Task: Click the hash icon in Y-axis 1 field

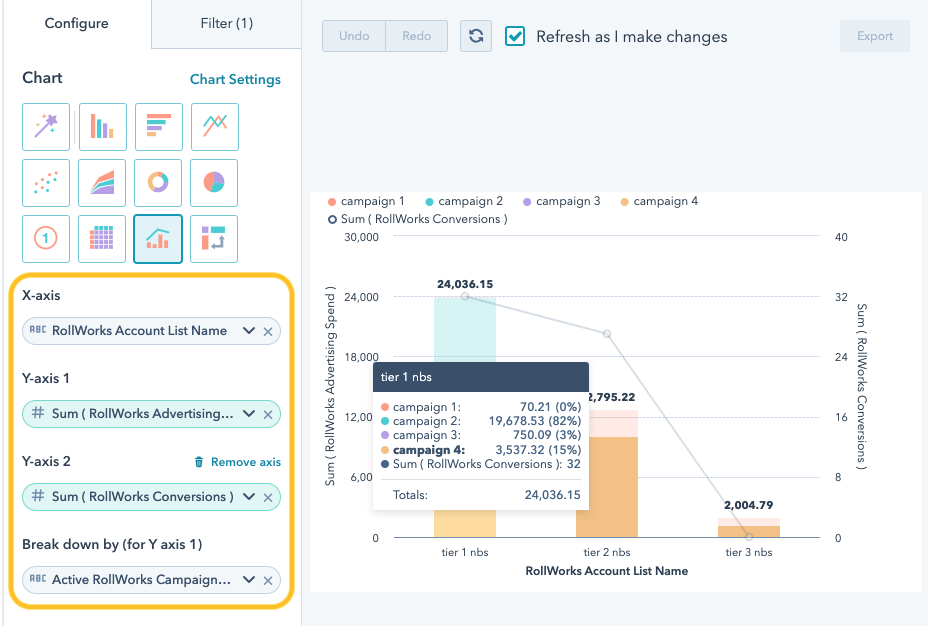Action: click(38, 413)
